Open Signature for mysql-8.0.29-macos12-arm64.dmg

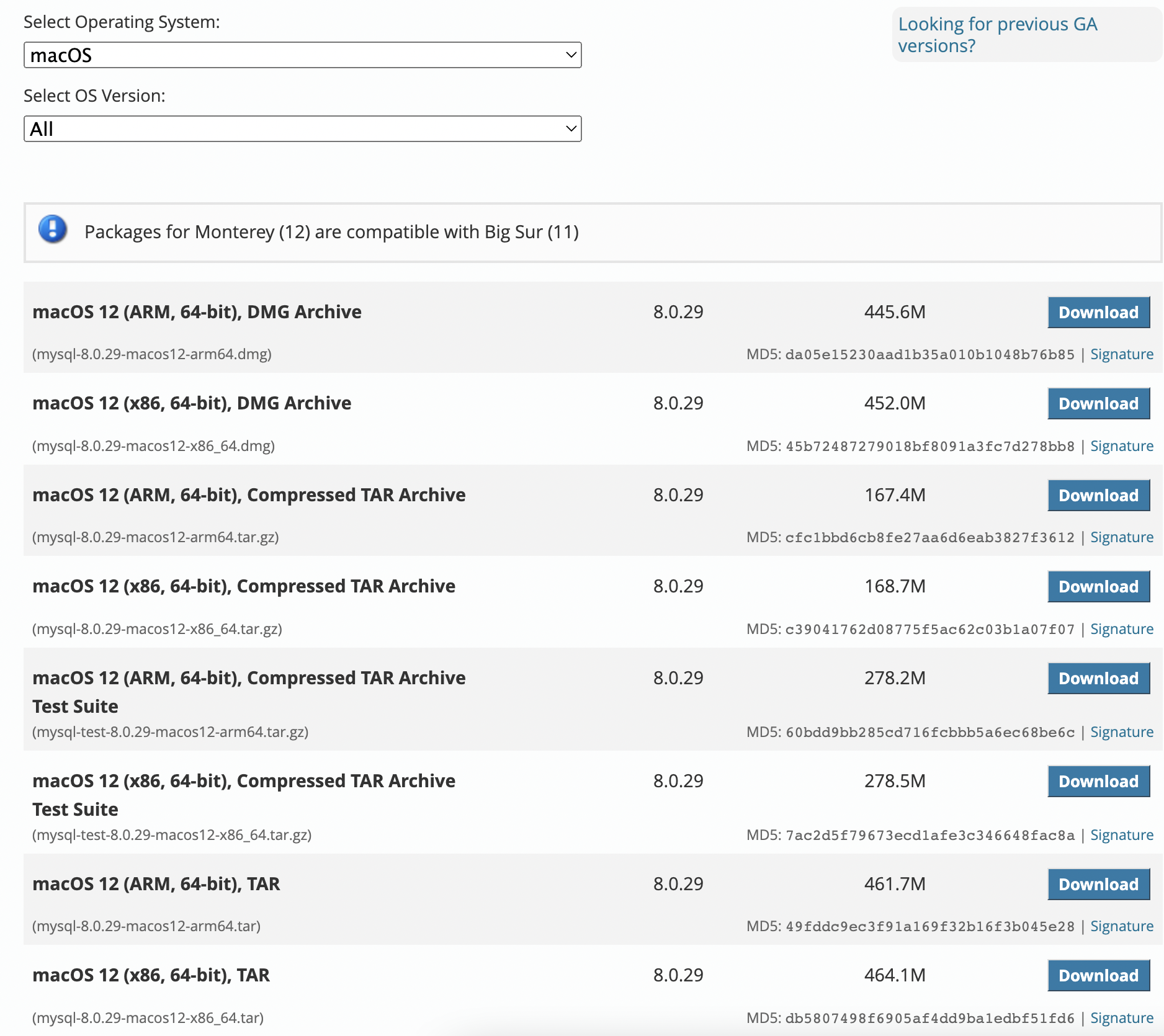coord(1122,354)
